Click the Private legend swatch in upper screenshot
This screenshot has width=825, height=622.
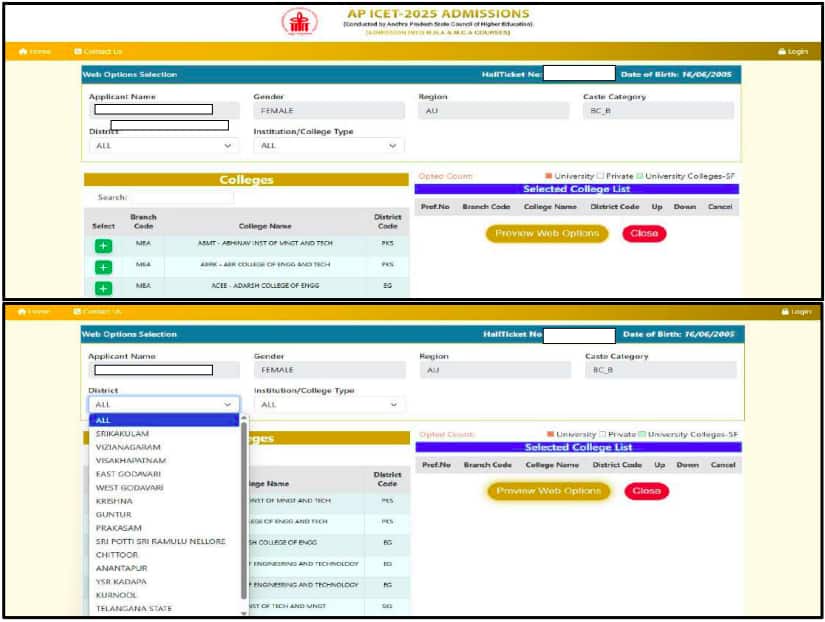(x=600, y=176)
